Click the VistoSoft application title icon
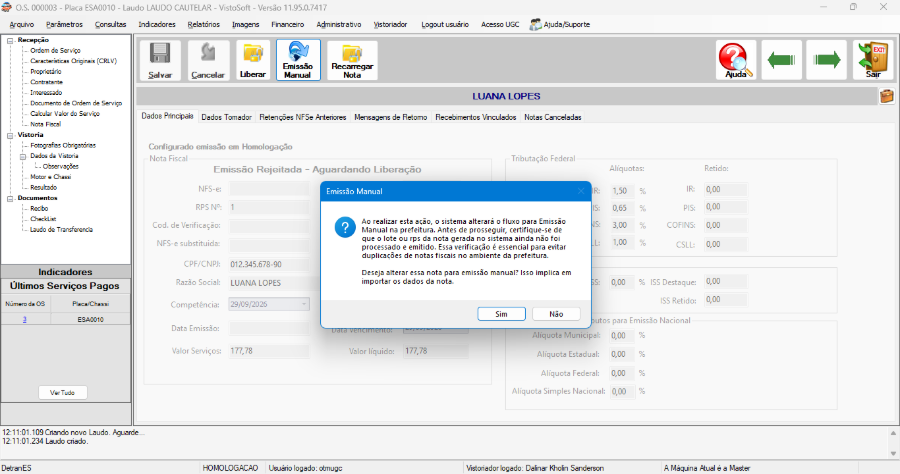The width and height of the screenshot is (900, 474). 6,7
